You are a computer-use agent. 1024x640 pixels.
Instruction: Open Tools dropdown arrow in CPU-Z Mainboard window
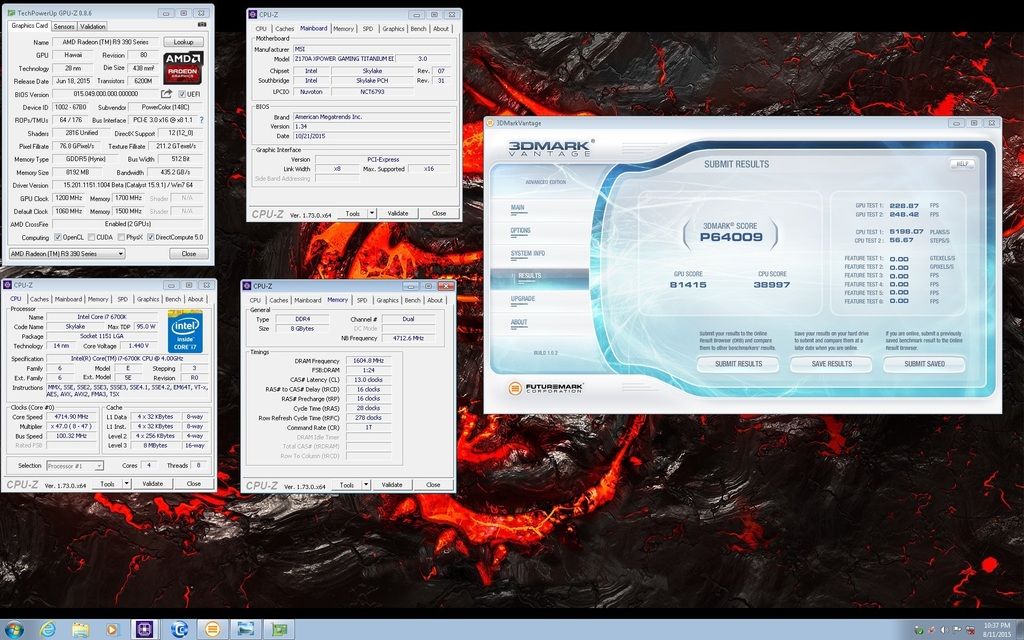point(372,213)
